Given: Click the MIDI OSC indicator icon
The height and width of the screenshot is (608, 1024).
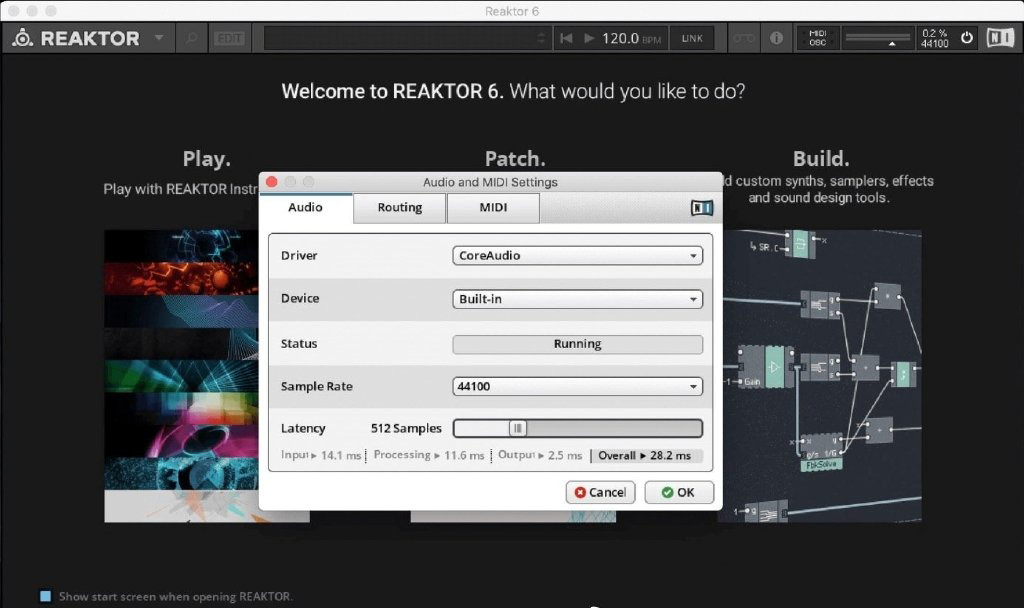Looking at the screenshot, I should click(x=817, y=38).
